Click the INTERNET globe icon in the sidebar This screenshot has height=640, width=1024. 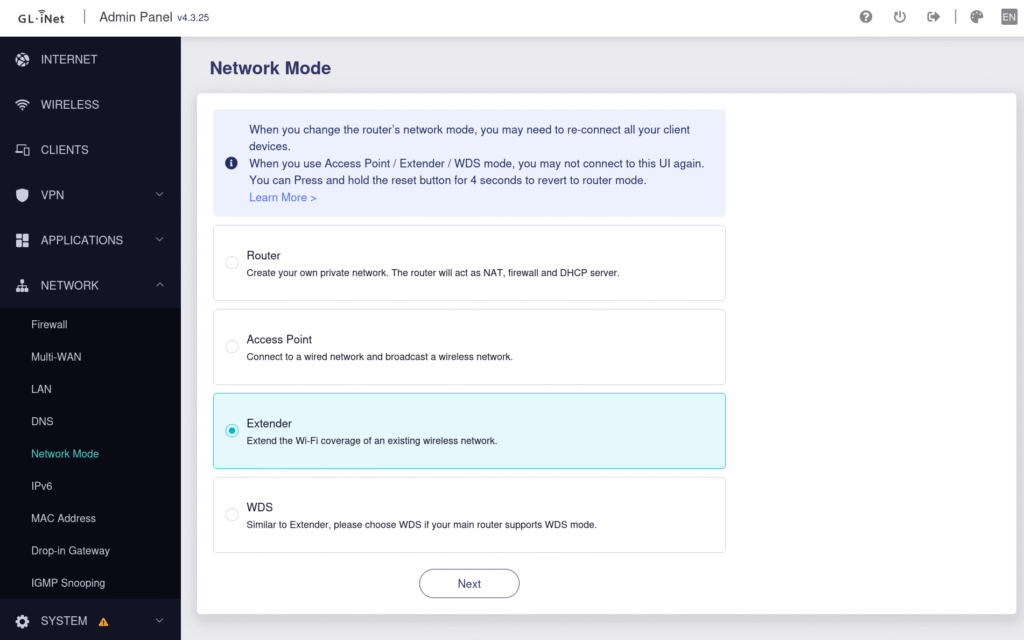point(22,60)
